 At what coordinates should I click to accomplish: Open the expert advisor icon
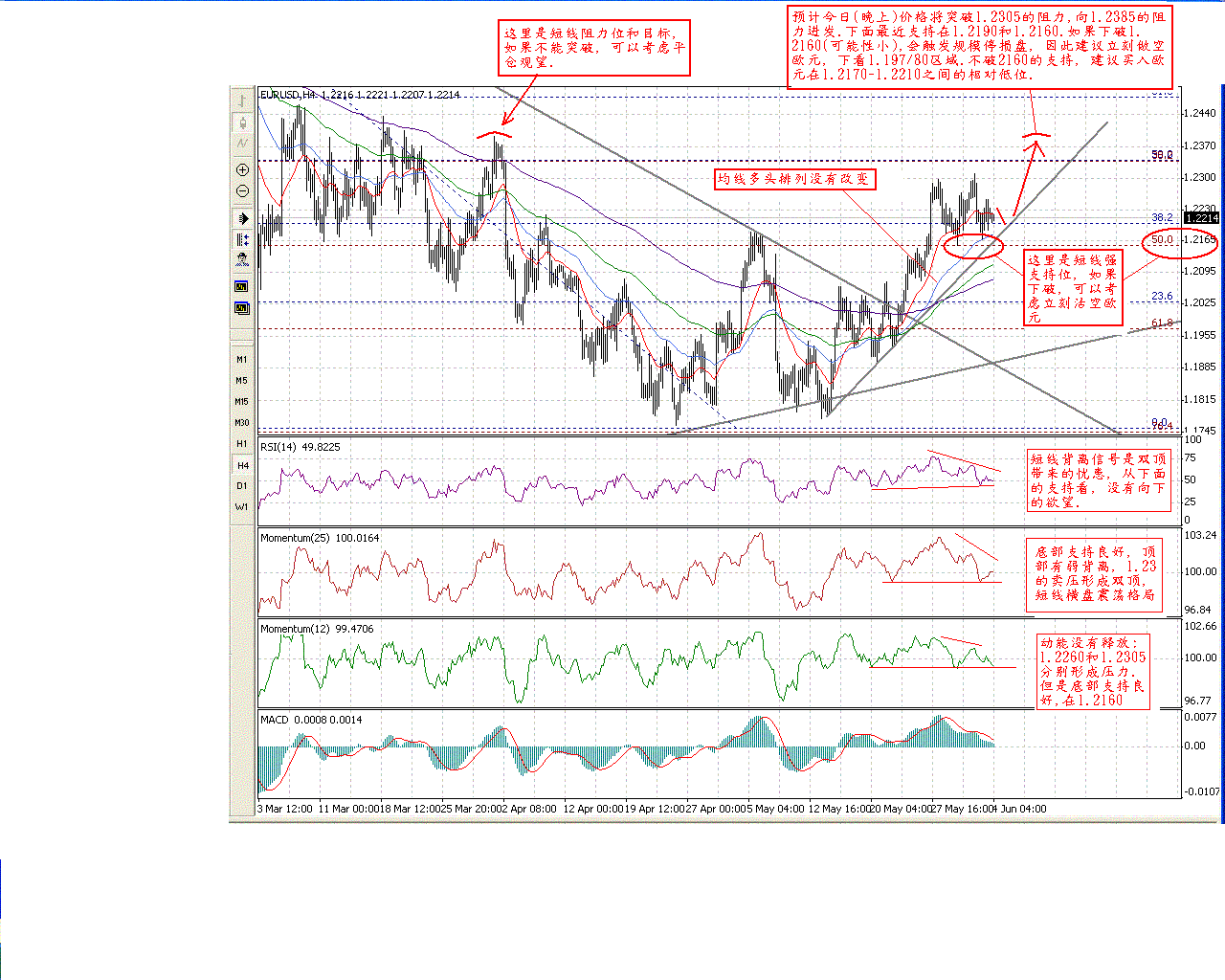(x=242, y=259)
